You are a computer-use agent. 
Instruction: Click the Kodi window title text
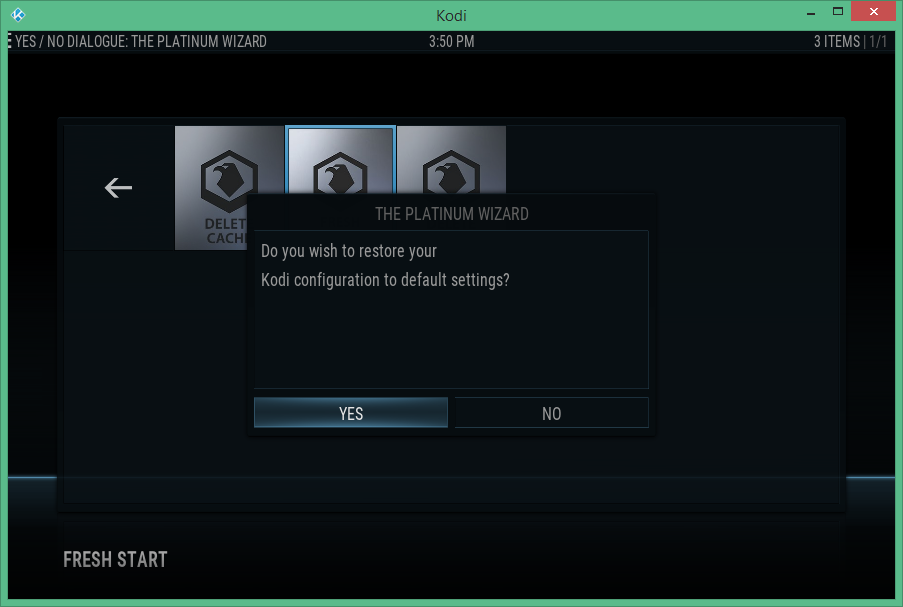(x=451, y=16)
